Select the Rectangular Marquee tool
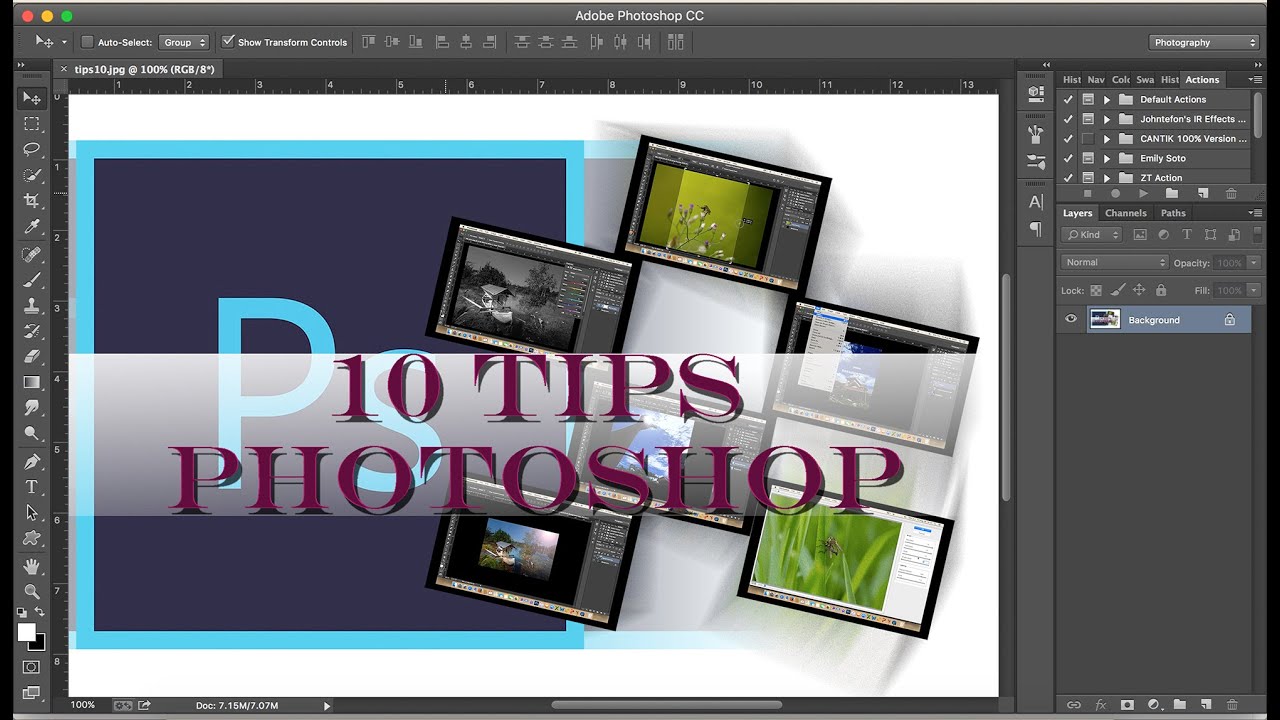 (x=32, y=124)
